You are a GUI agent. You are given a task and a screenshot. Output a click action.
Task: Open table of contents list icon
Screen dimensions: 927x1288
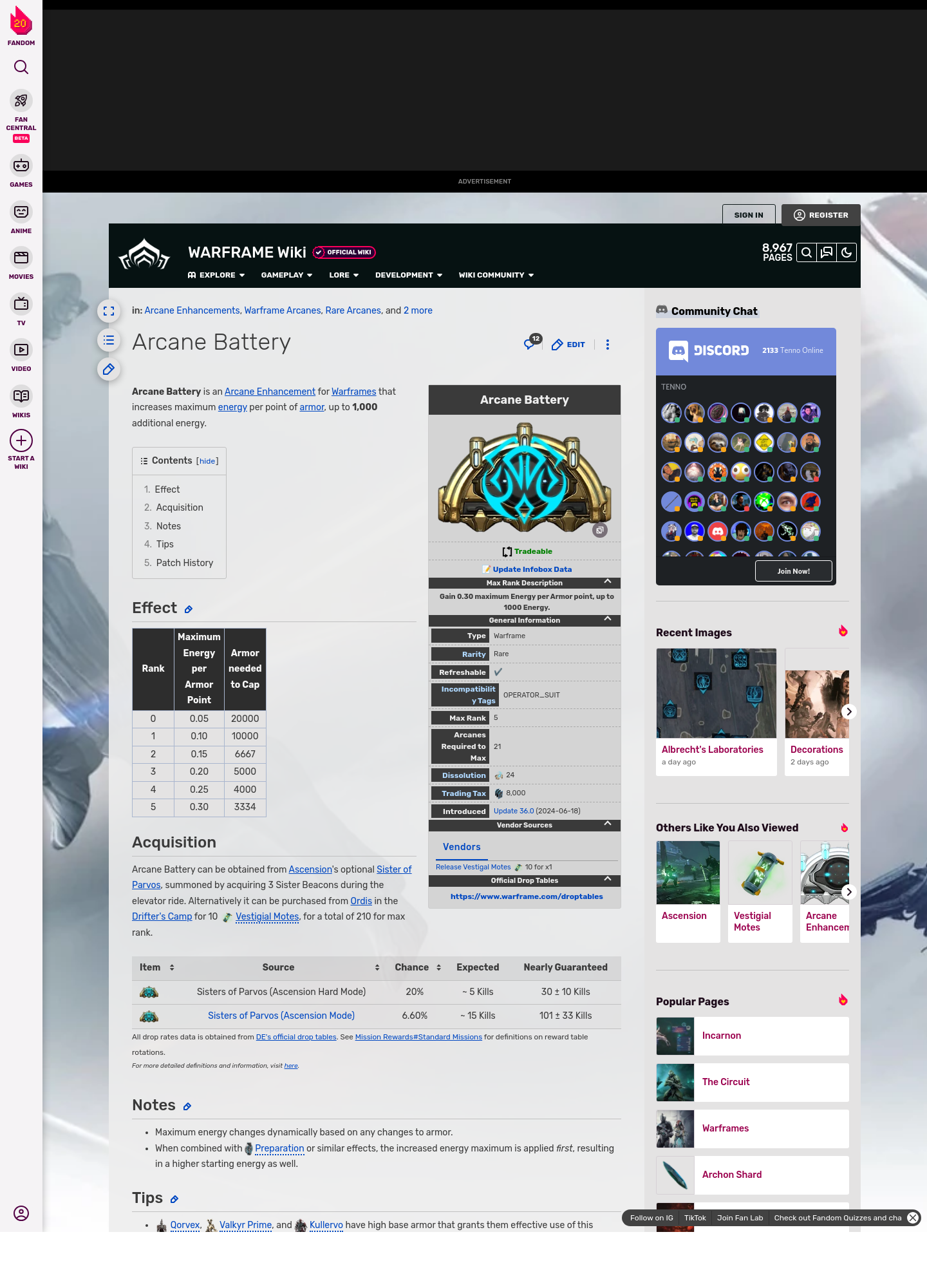point(109,340)
